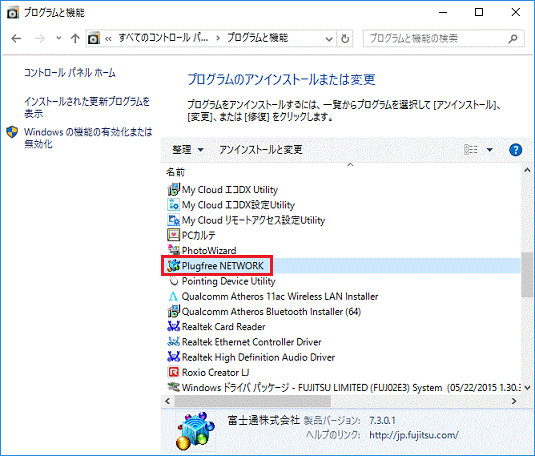Go up one level with Up arrow

click(75, 39)
